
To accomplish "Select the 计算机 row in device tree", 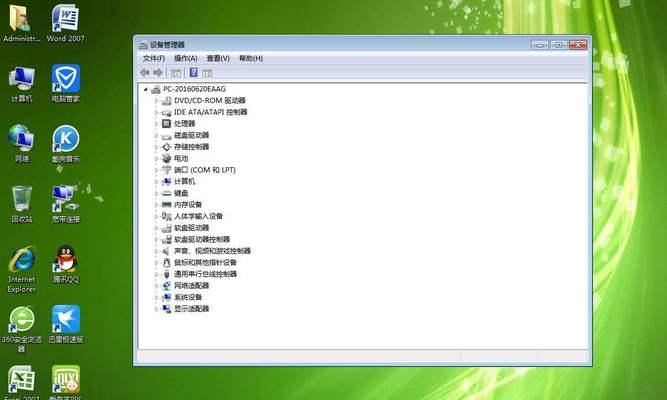I will pos(185,182).
